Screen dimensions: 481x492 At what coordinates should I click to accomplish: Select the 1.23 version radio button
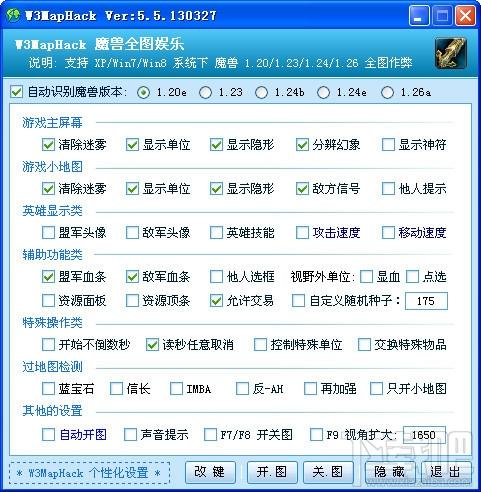click(205, 92)
